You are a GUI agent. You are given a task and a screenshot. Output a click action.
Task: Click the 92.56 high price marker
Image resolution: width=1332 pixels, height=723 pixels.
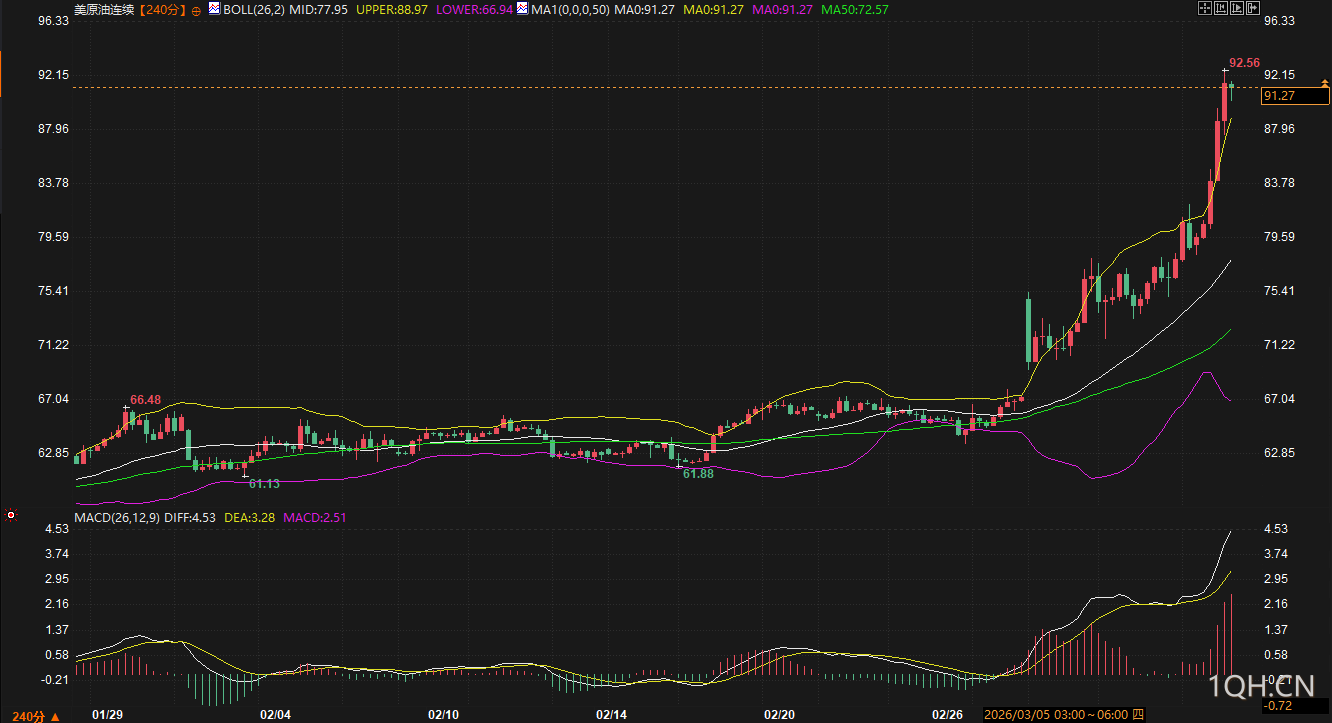click(x=1246, y=62)
